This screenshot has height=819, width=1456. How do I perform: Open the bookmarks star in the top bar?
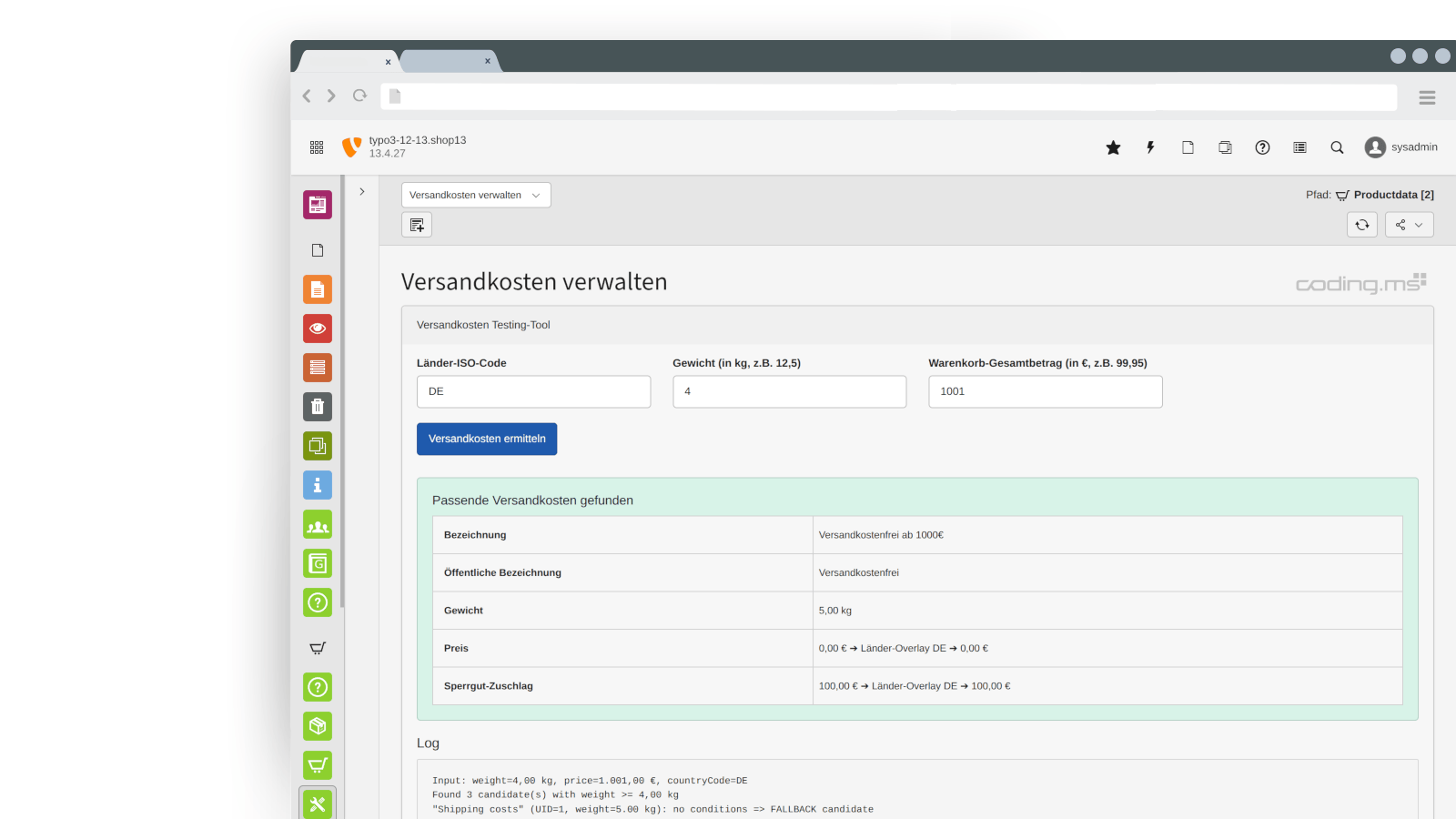(x=1113, y=147)
